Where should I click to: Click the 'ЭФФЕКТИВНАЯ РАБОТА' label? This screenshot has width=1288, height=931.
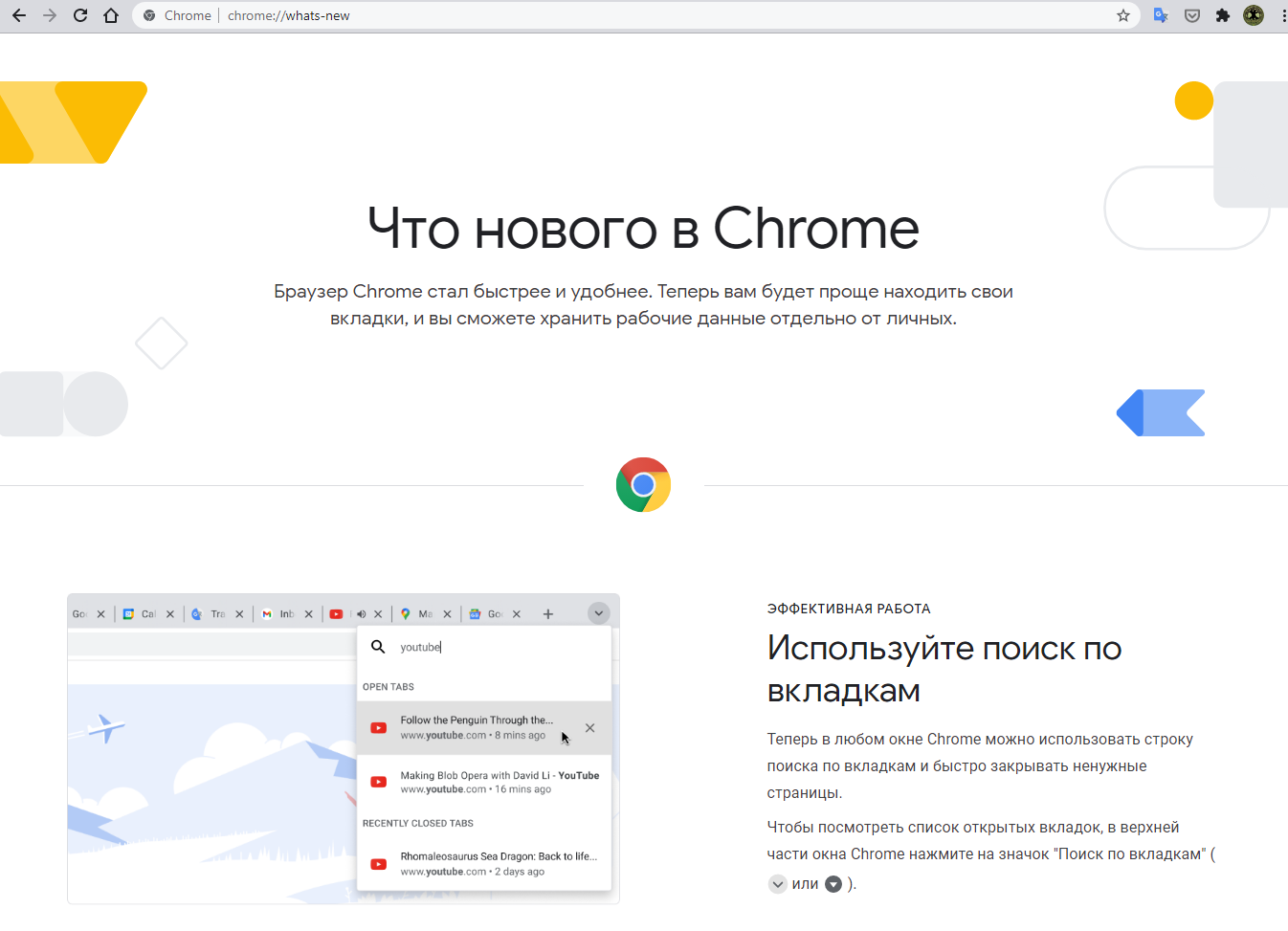tap(849, 609)
